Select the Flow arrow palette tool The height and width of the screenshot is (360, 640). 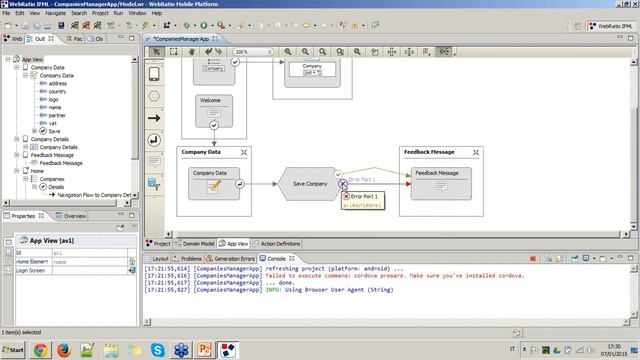point(154,118)
